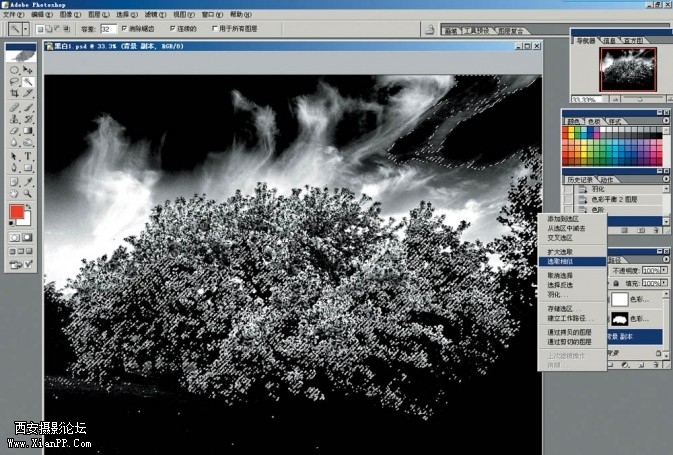Screen dimensions: 673x455
Task: Select the Type (T) tool
Action: 29,156
